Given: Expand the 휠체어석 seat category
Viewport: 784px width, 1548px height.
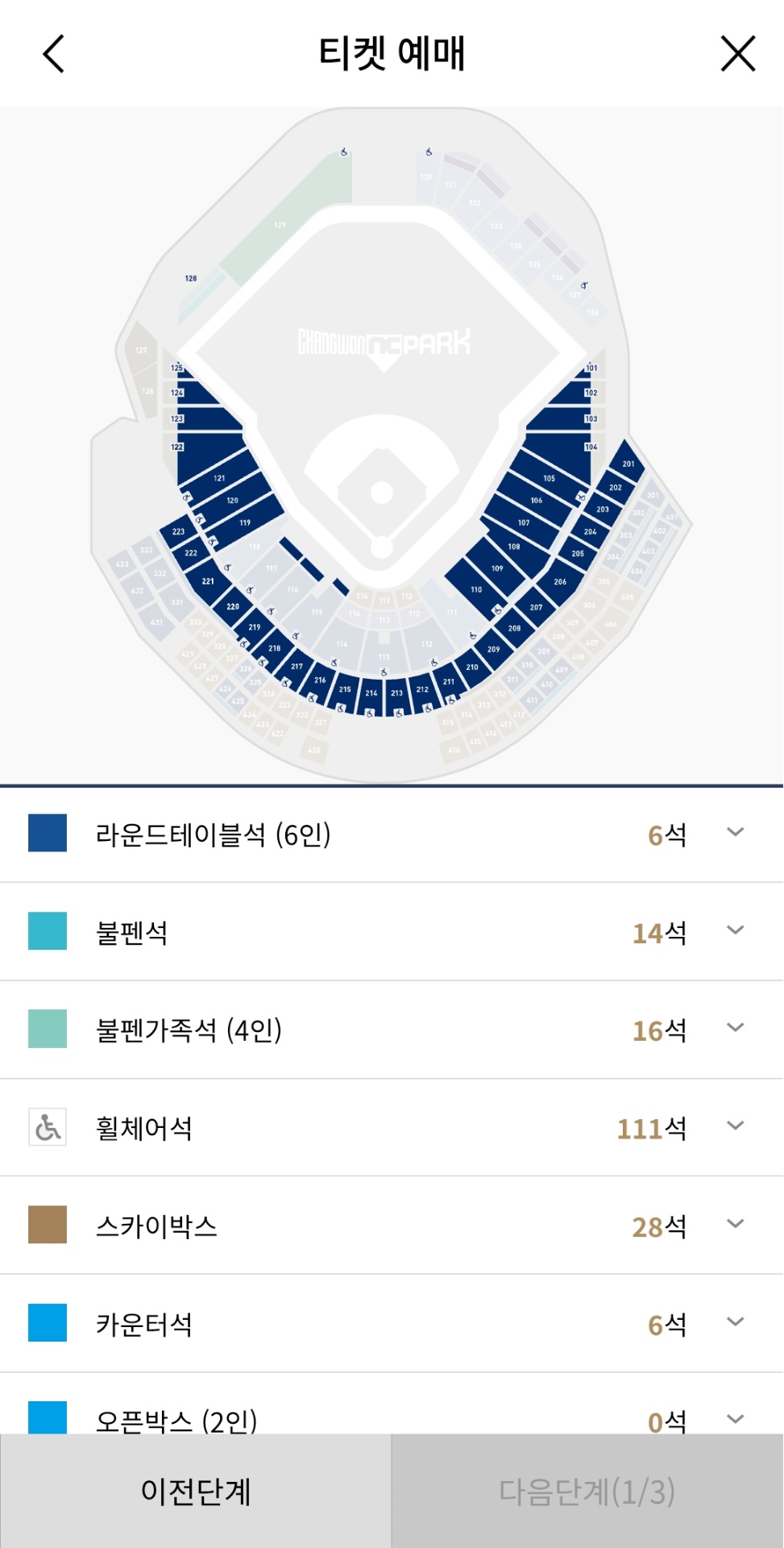Looking at the screenshot, I should pyautogui.click(x=735, y=1126).
